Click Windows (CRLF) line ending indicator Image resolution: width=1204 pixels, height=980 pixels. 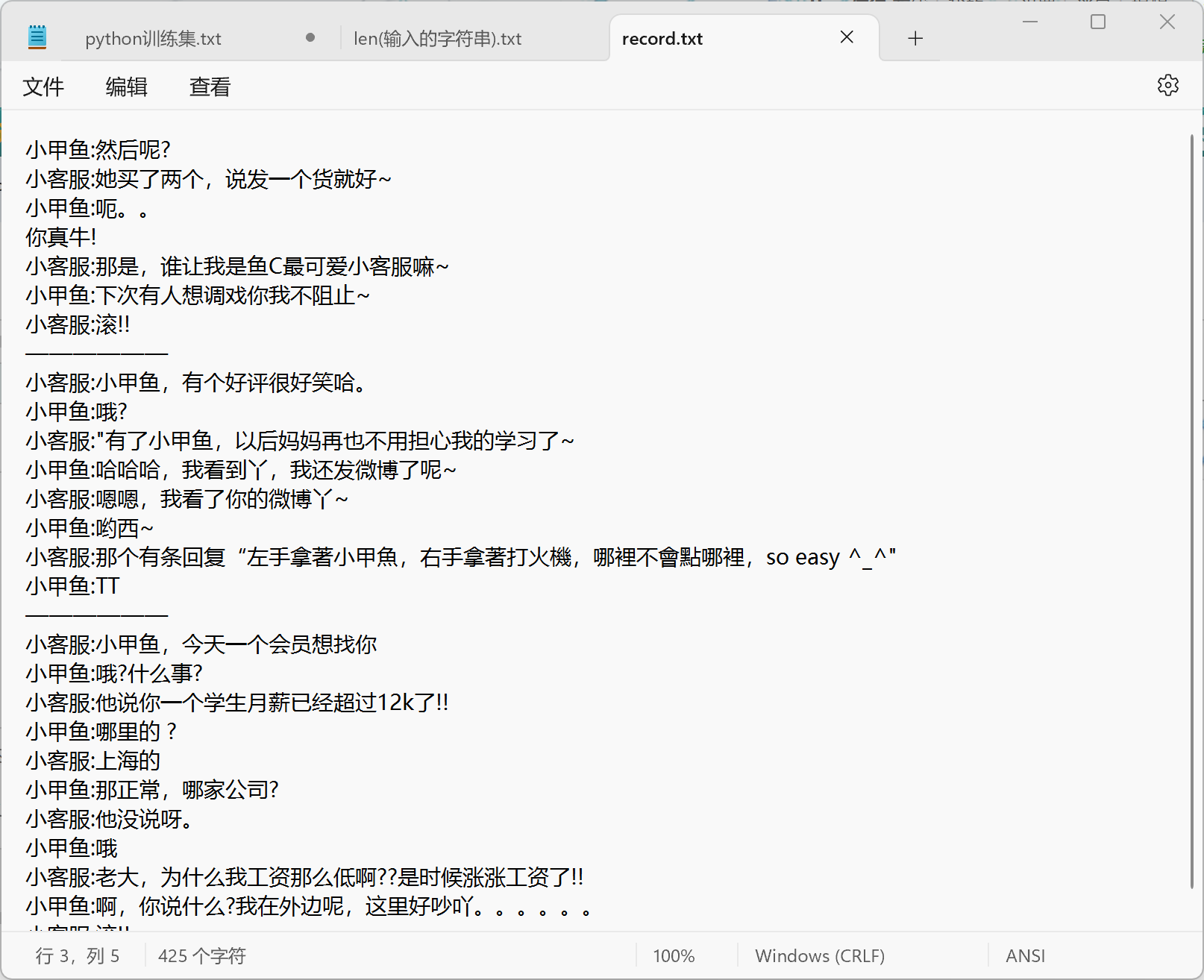[x=820, y=956]
